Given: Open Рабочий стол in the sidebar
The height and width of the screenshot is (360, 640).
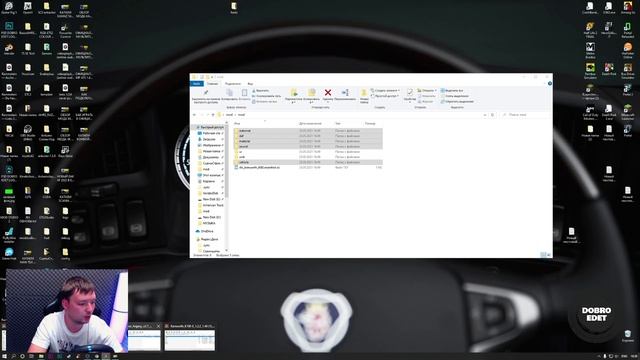Looking at the screenshot, I should [211, 133].
